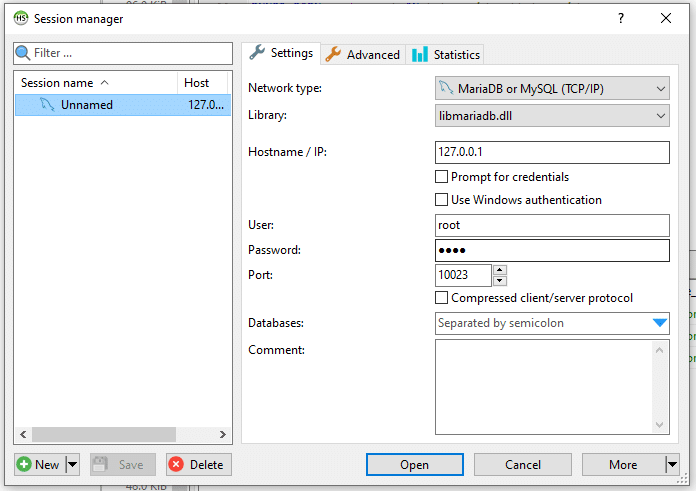
Task: Click the wrench icon on Settings tab
Action: click(x=257, y=52)
